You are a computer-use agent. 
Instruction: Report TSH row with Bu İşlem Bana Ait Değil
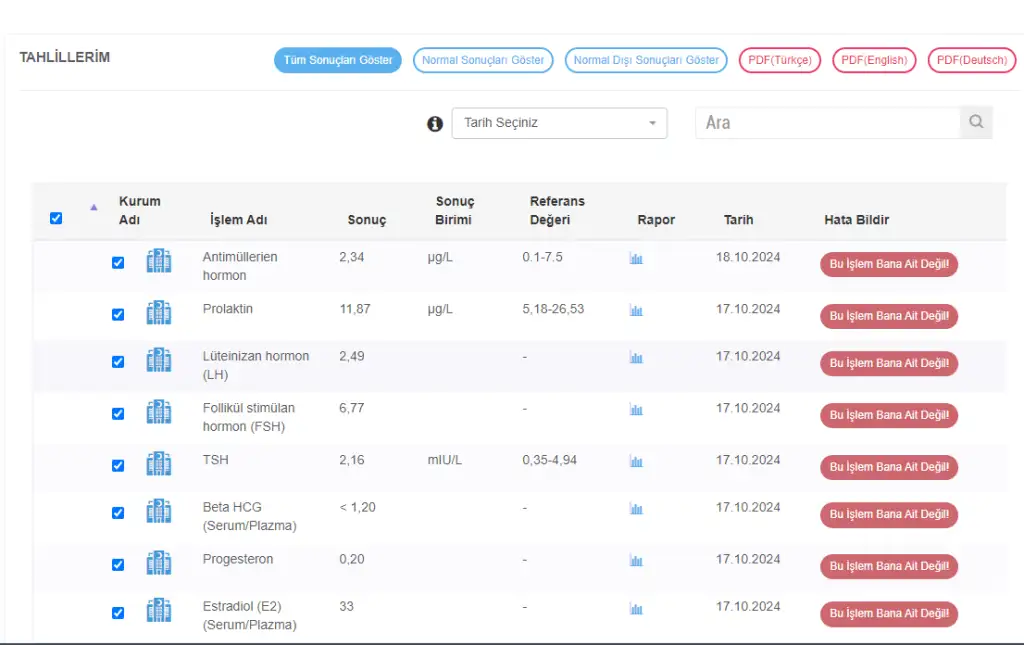[x=888, y=467]
